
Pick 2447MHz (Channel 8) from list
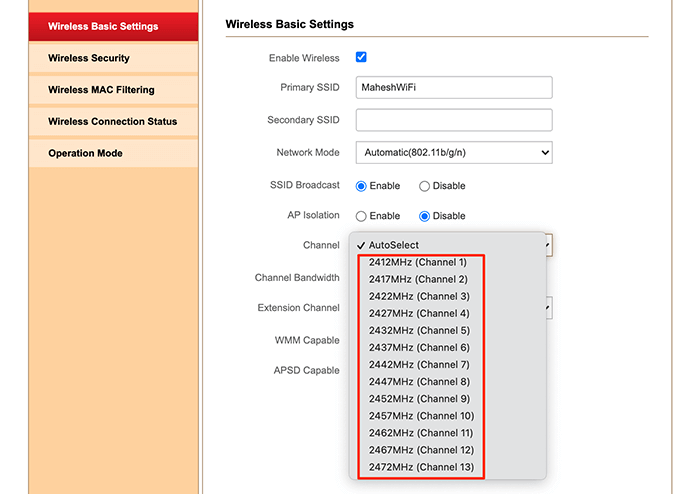(x=418, y=381)
